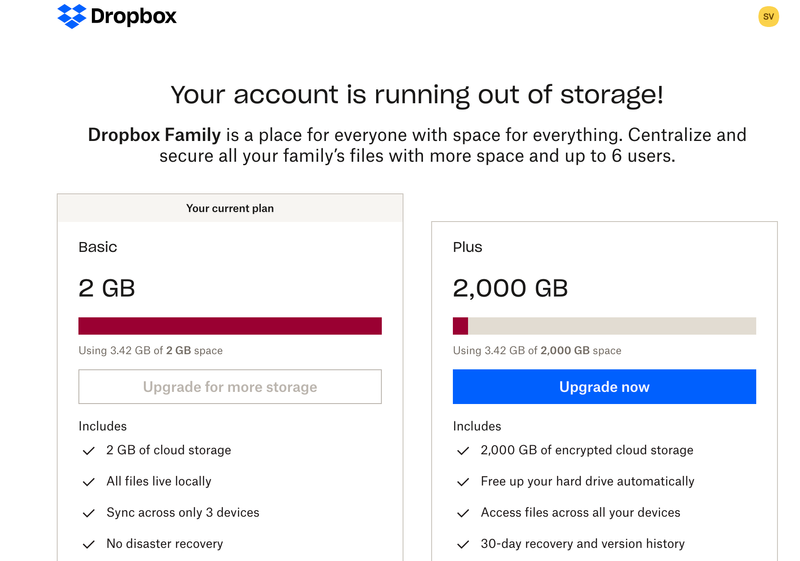Click the Dropbox logo icon
This screenshot has height=561, width=800.
pyautogui.click(x=72, y=16)
